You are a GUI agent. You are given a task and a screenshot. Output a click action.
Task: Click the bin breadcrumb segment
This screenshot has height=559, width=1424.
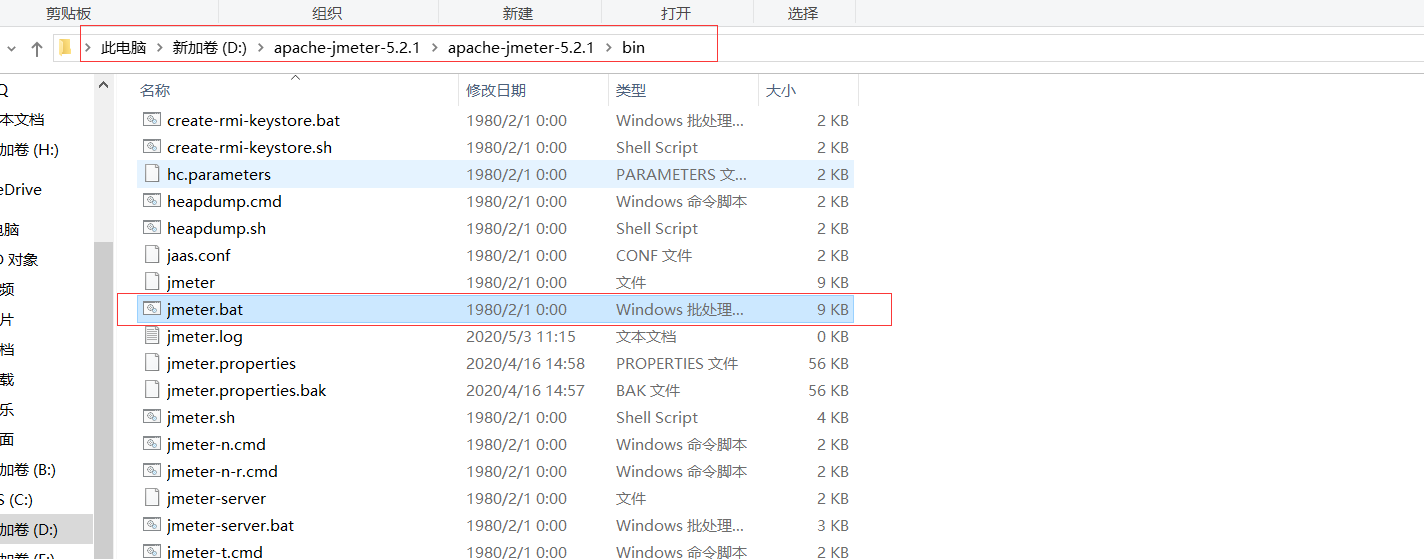[633, 47]
